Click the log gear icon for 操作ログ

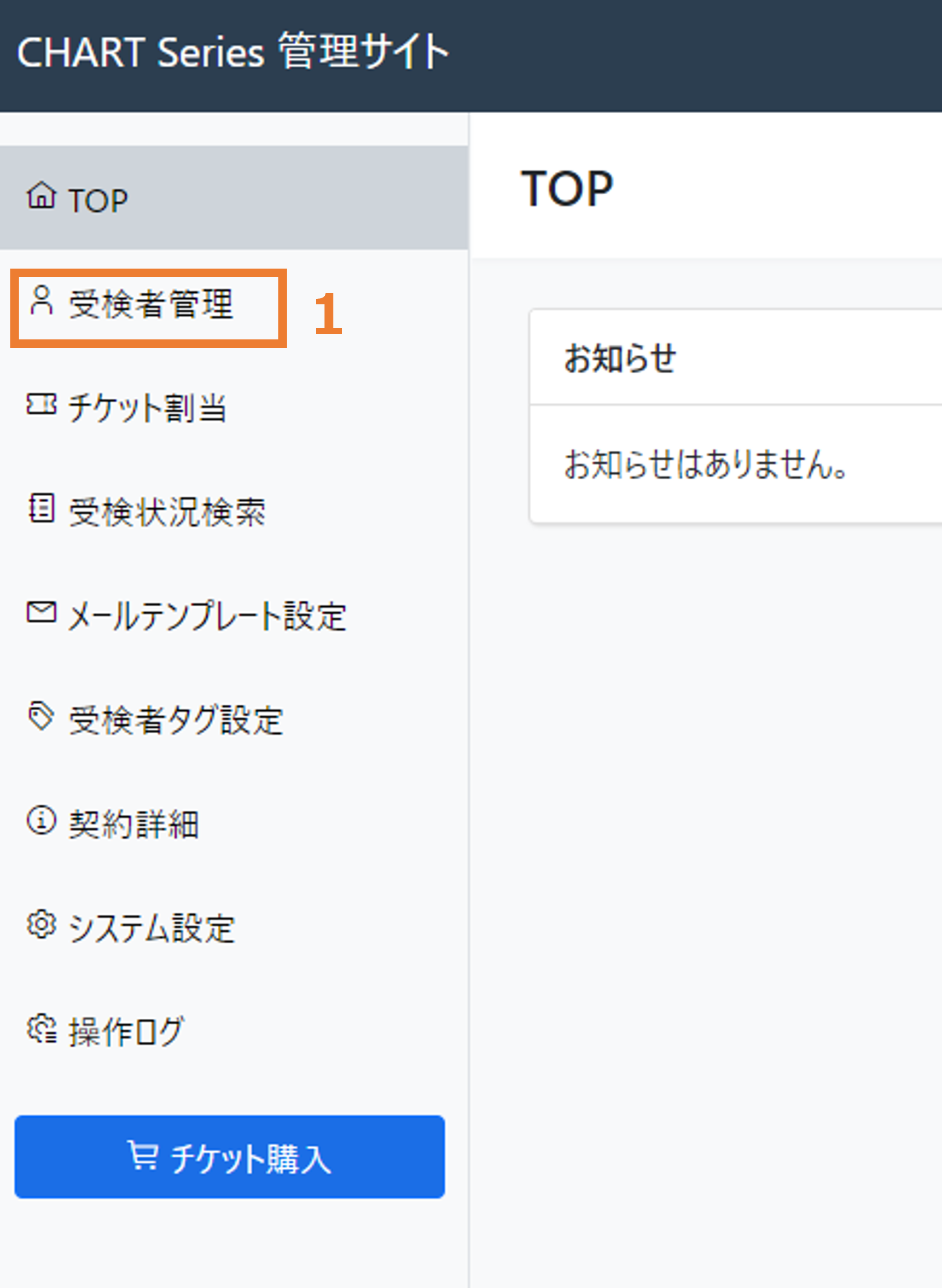pos(41,1028)
